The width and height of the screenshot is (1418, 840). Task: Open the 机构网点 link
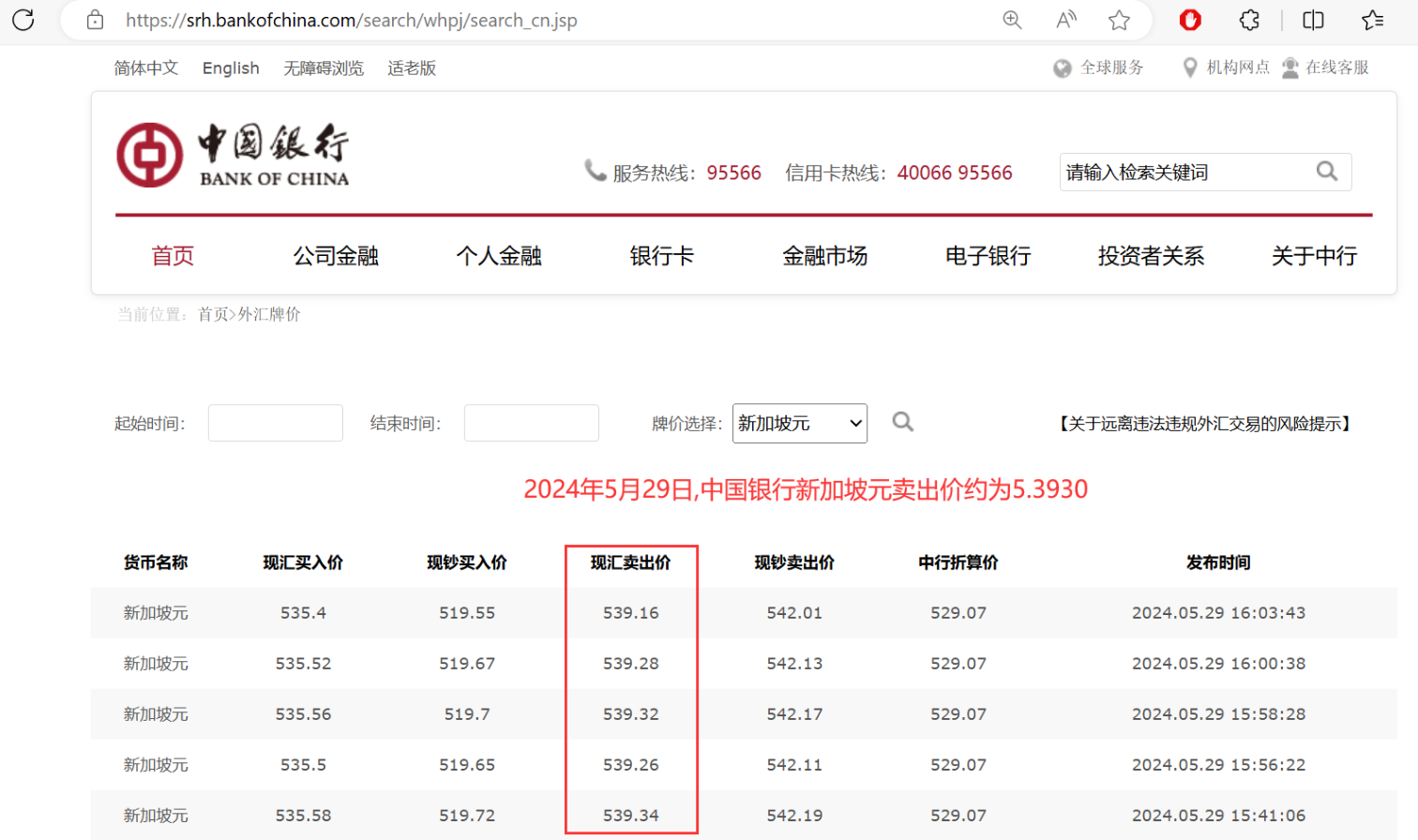(x=1238, y=67)
